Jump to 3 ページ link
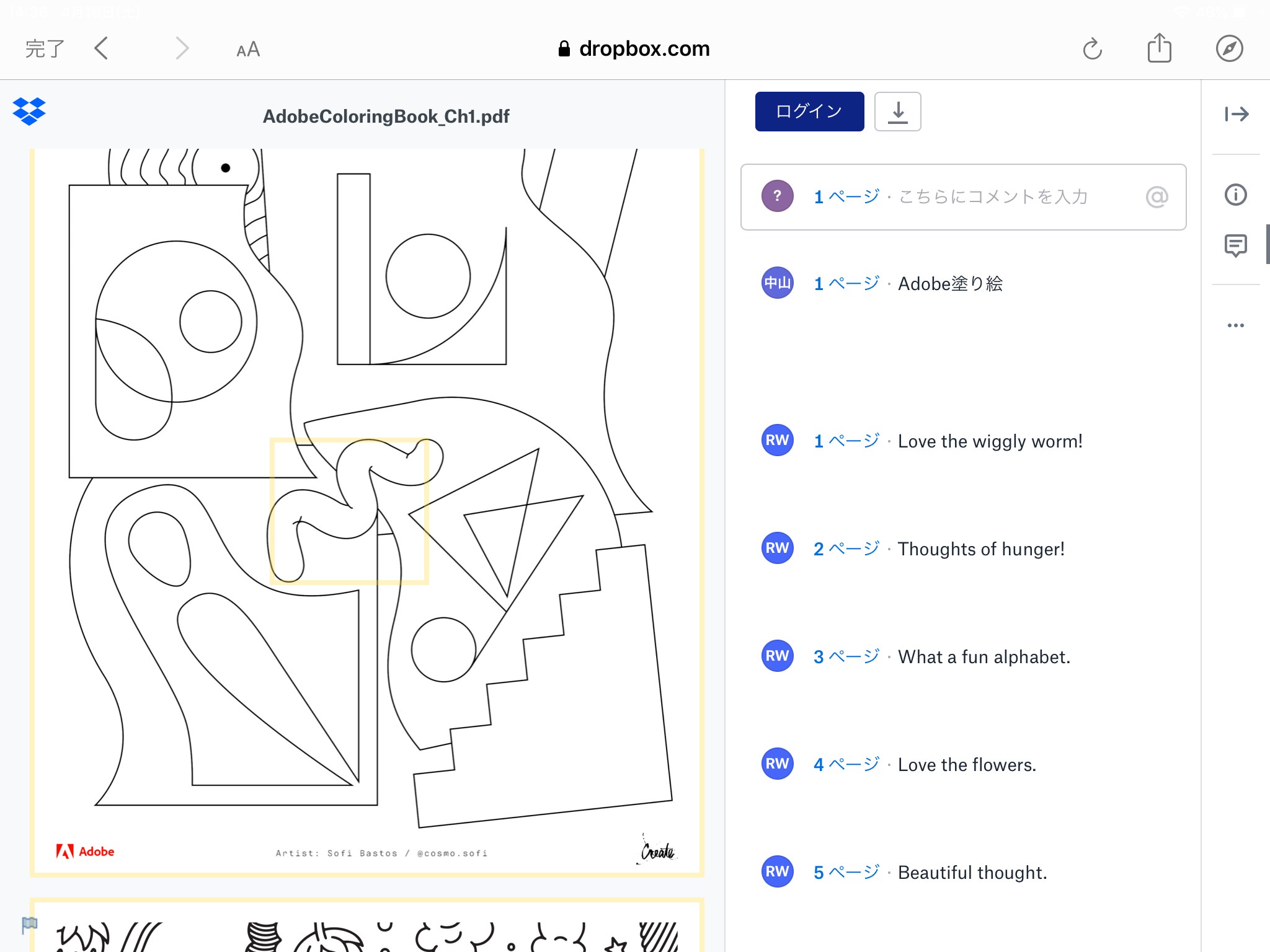This screenshot has width=1270, height=952. tap(846, 657)
